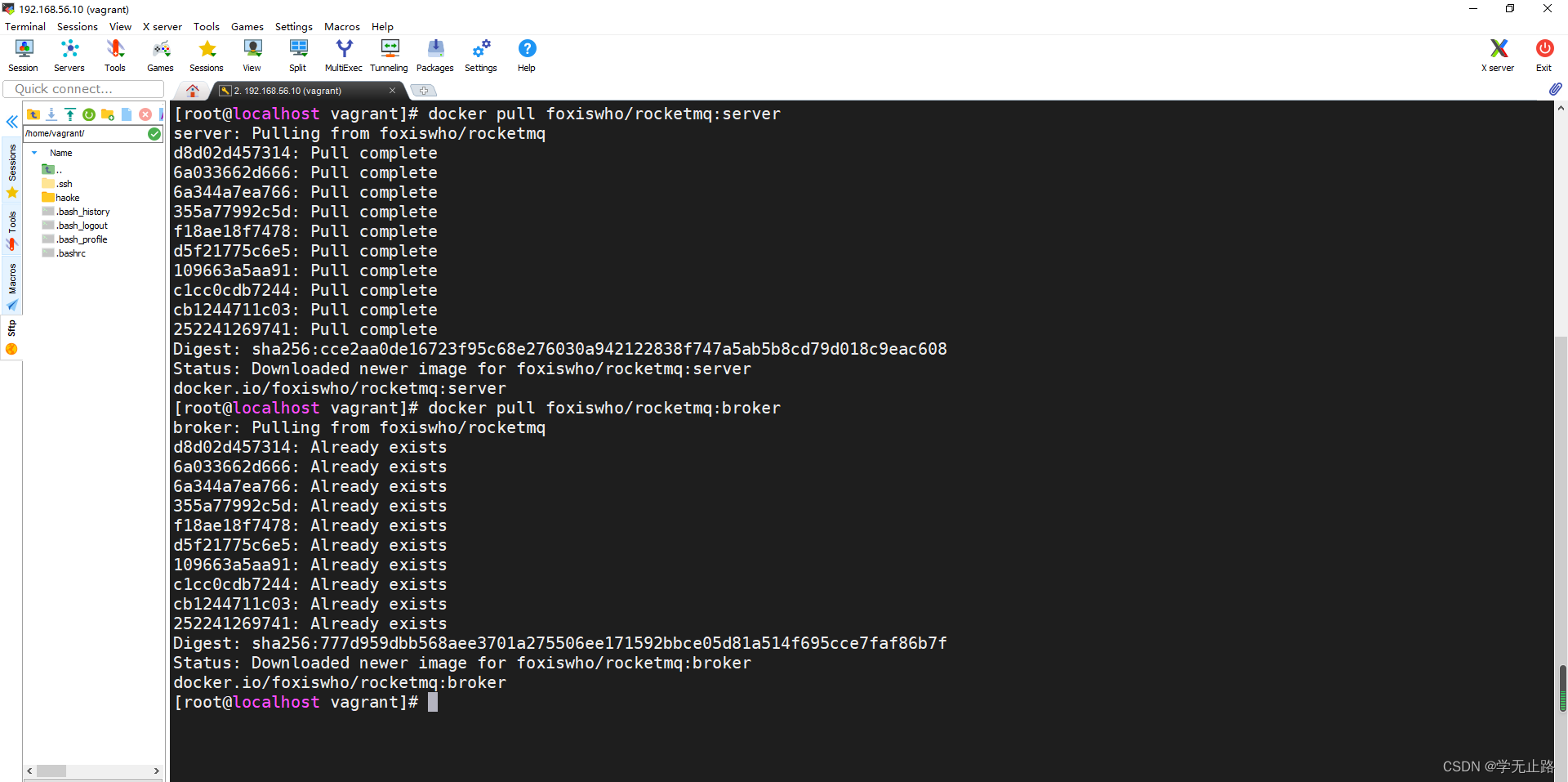The width and height of the screenshot is (1568, 782).
Task: Open the Help menu
Action: coord(382,26)
